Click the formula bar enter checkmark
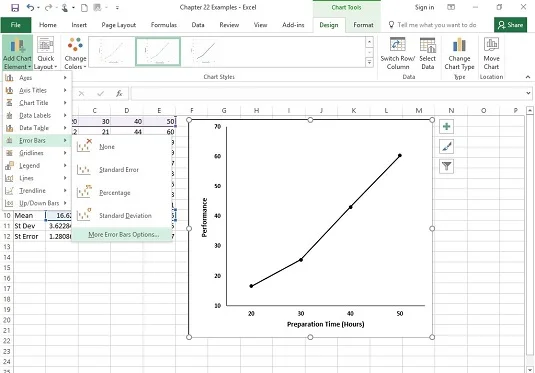This screenshot has width=535, height=373. click(x=101, y=94)
